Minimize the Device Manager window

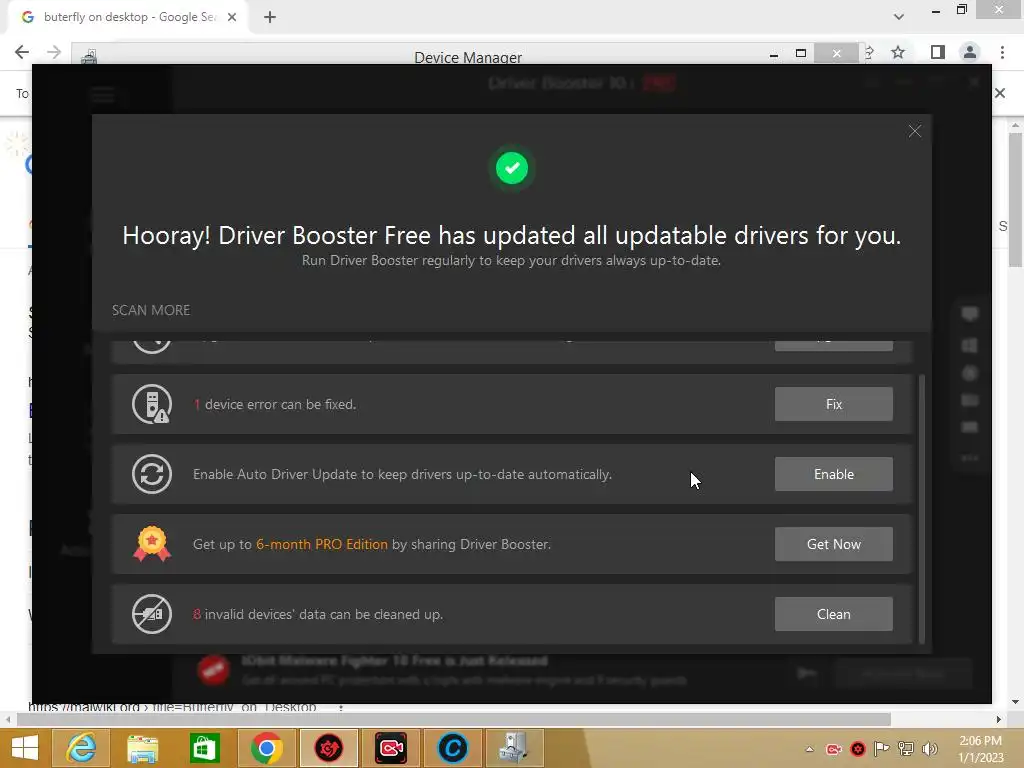pyautogui.click(x=774, y=54)
